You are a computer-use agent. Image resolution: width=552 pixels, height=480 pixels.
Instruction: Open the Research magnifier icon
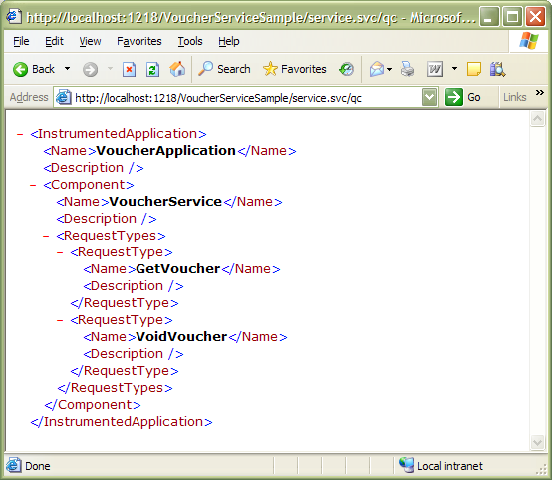pos(497,69)
